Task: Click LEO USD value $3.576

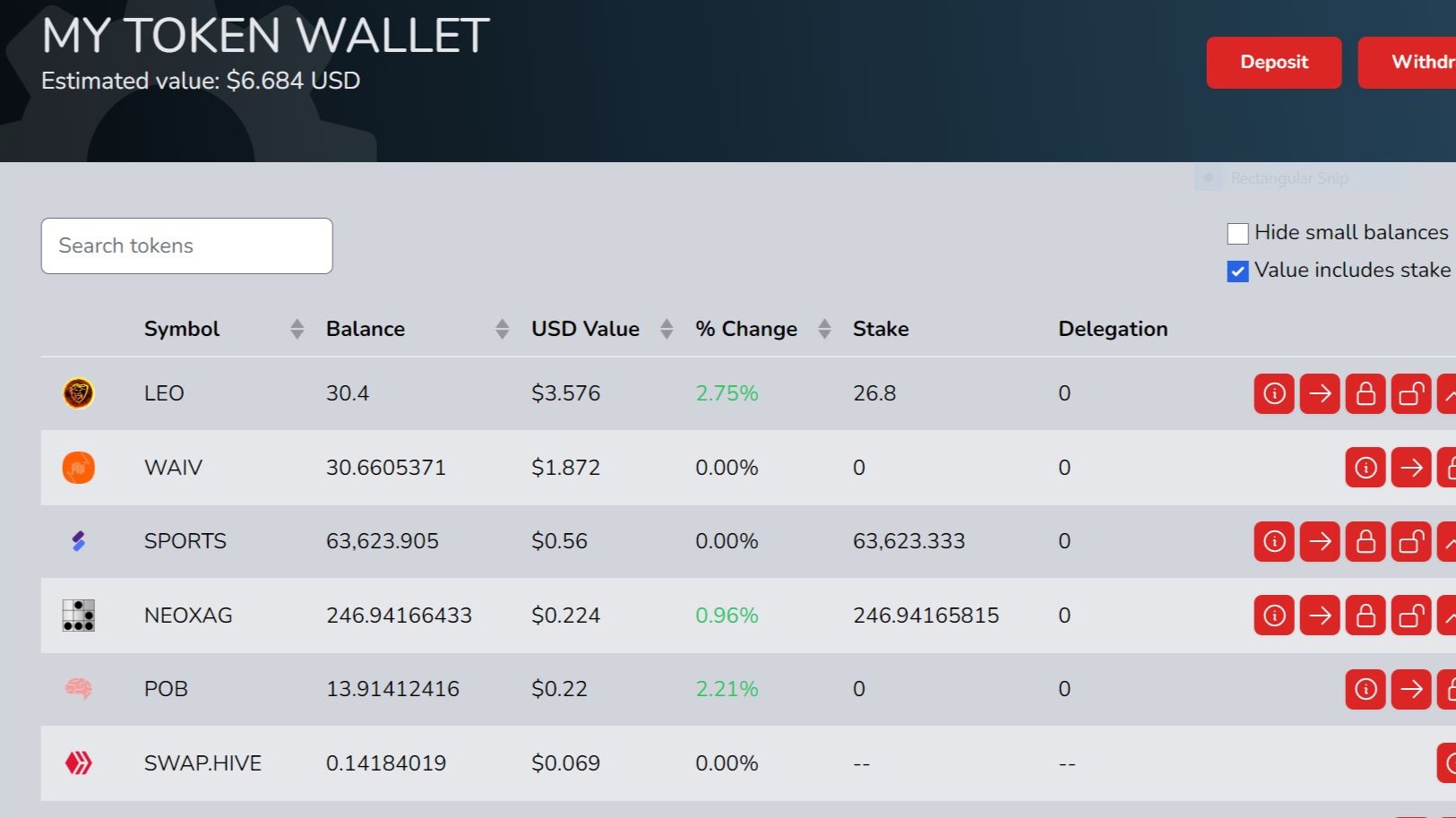Action: [565, 393]
